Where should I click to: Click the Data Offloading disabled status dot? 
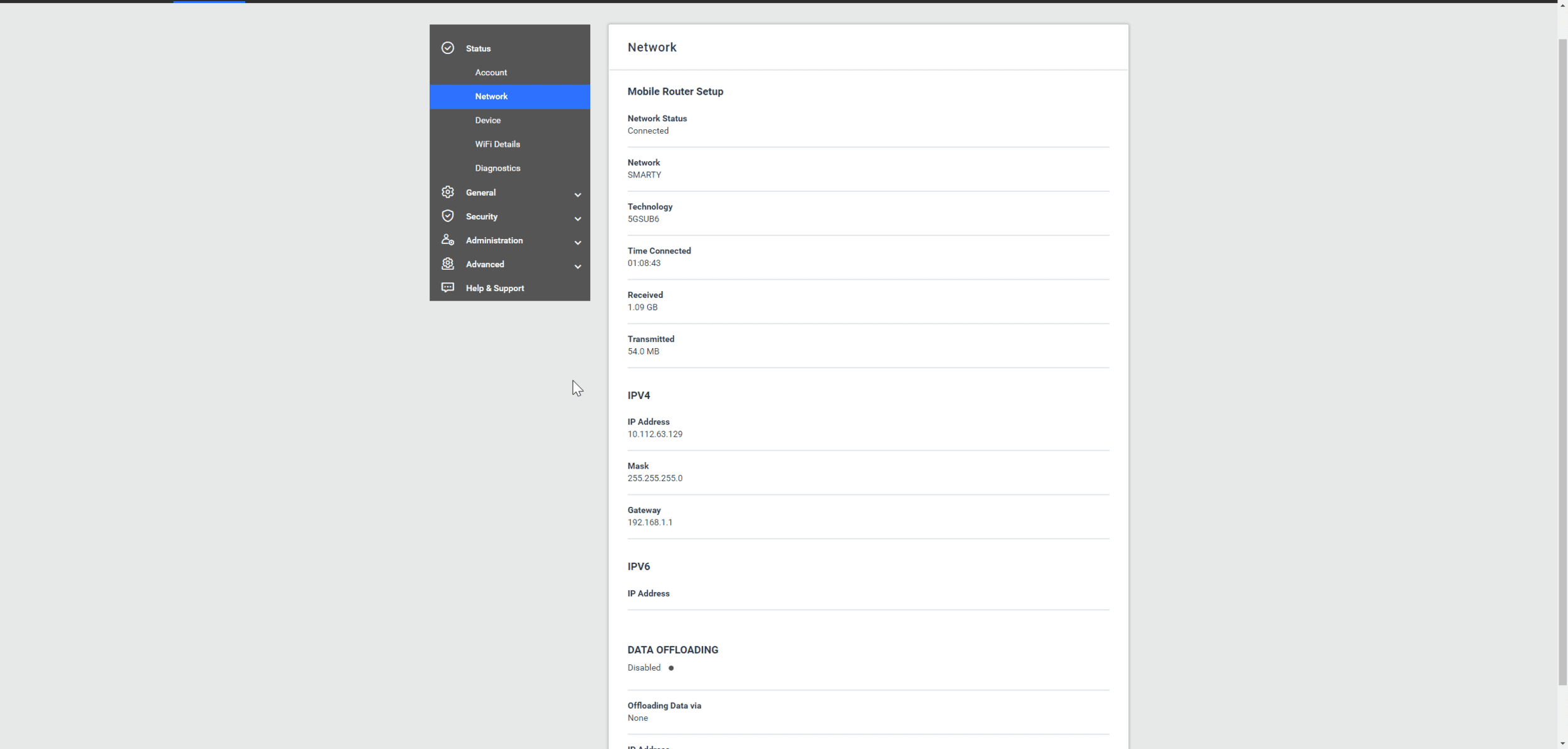670,668
